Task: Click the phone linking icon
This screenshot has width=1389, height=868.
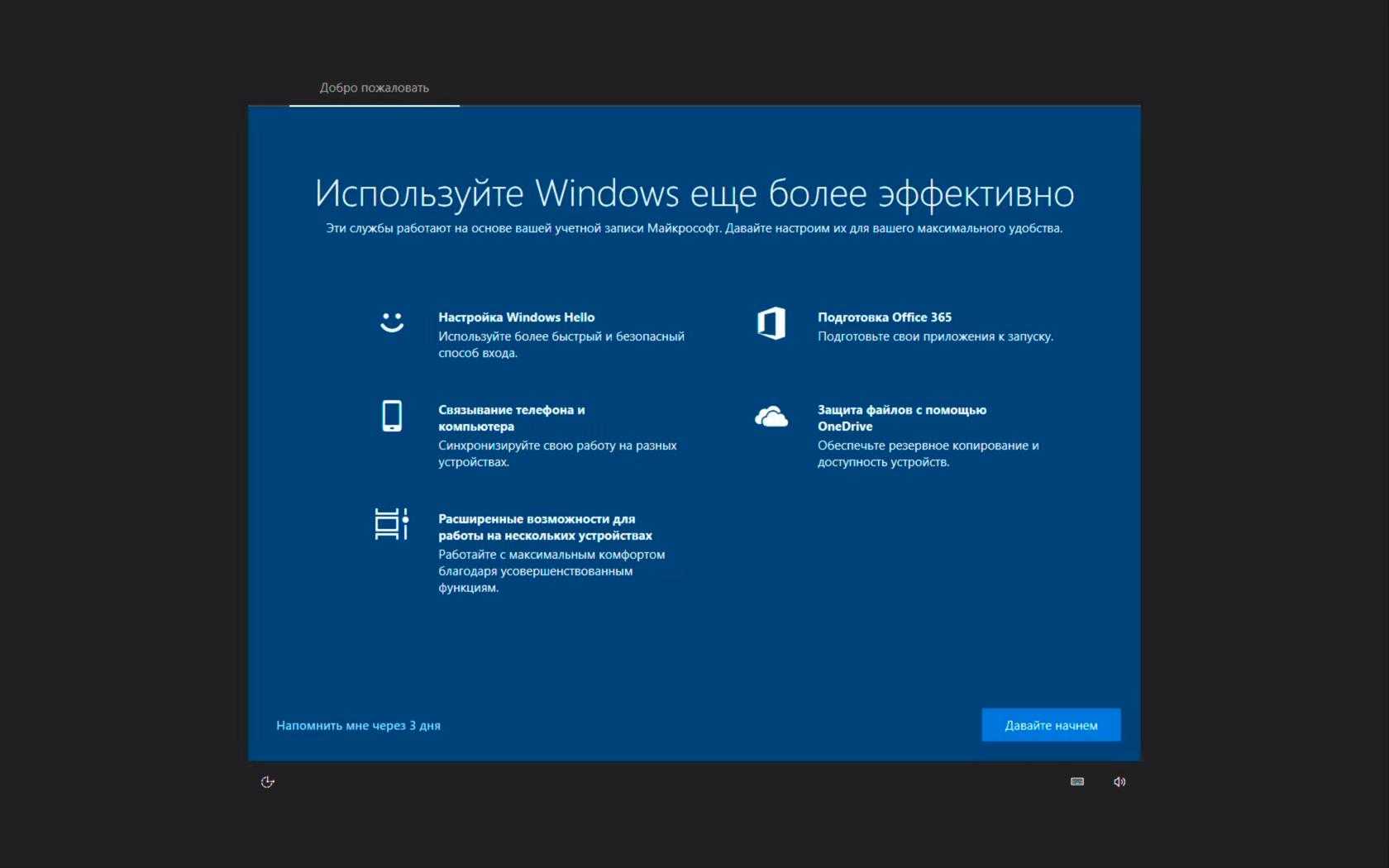Action: point(392,416)
